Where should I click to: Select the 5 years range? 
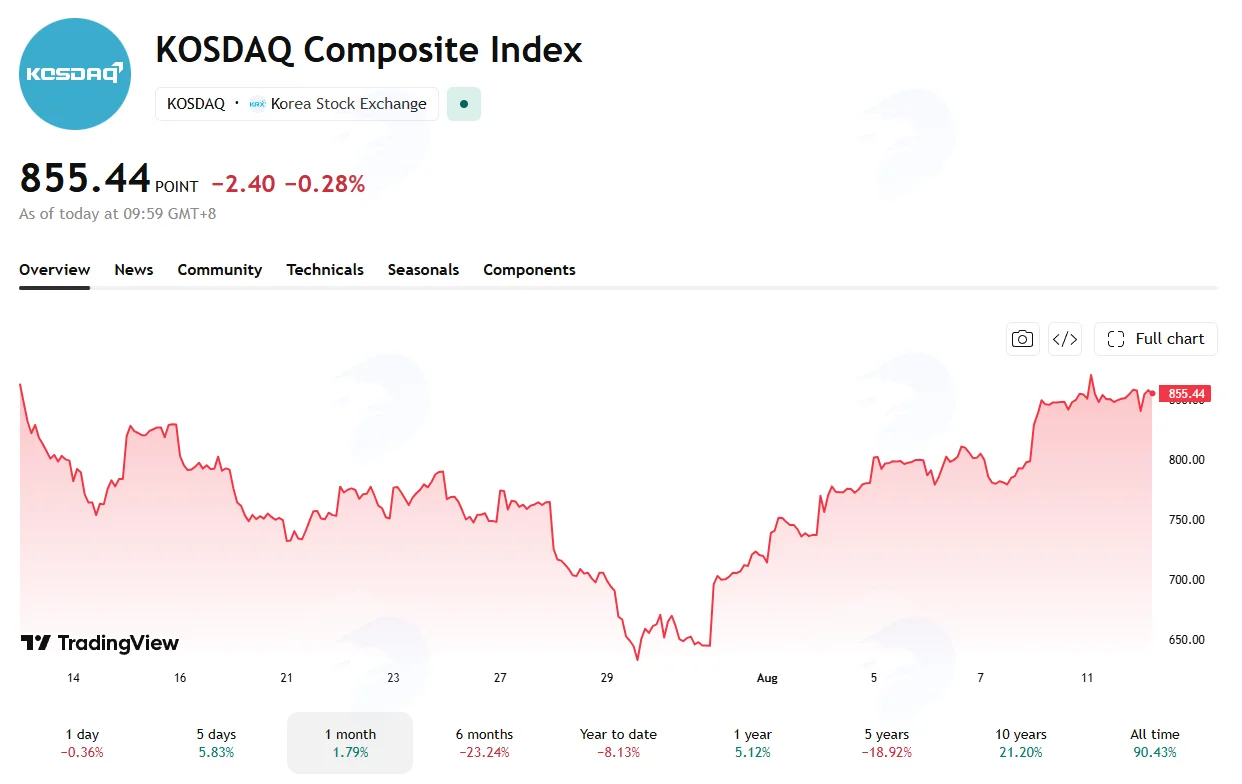pyautogui.click(x=886, y=743)
